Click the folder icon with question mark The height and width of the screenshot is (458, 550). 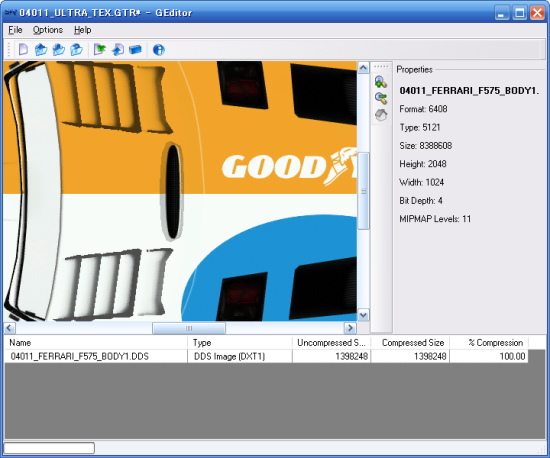(x=76, y=49)
